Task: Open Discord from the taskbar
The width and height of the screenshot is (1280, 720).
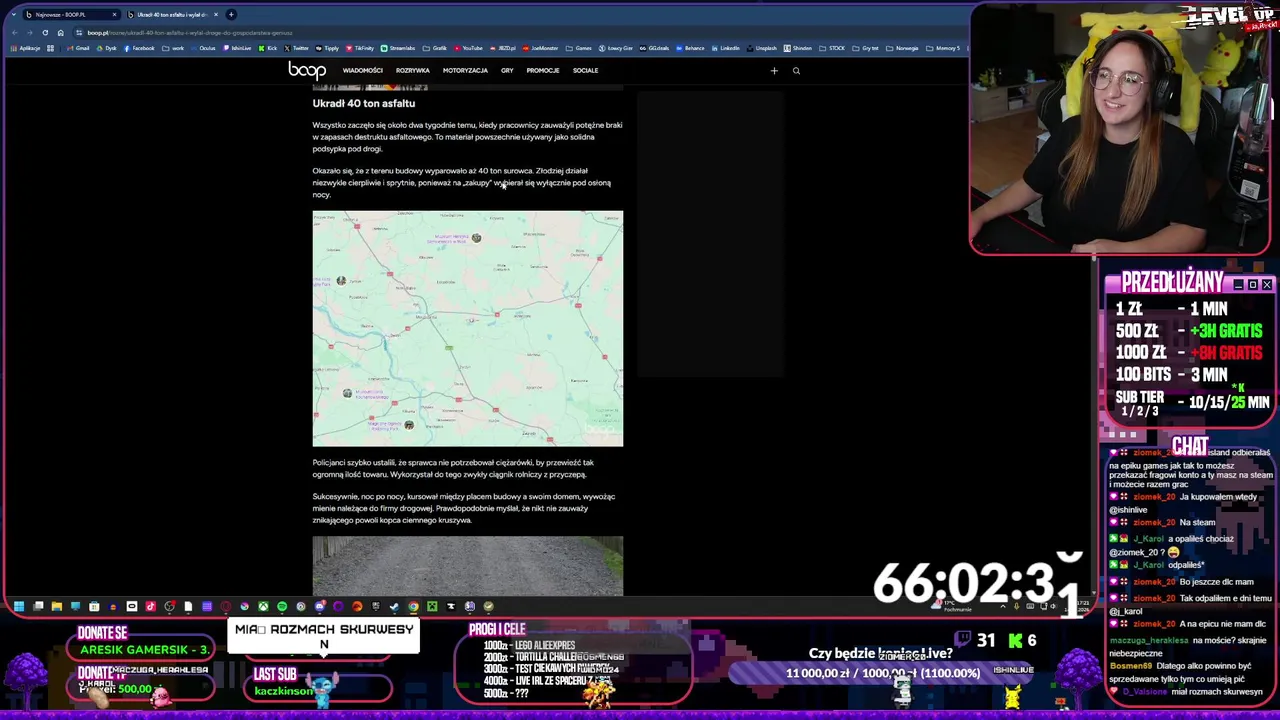Action: pyautogui.click(x=320, y=606)
